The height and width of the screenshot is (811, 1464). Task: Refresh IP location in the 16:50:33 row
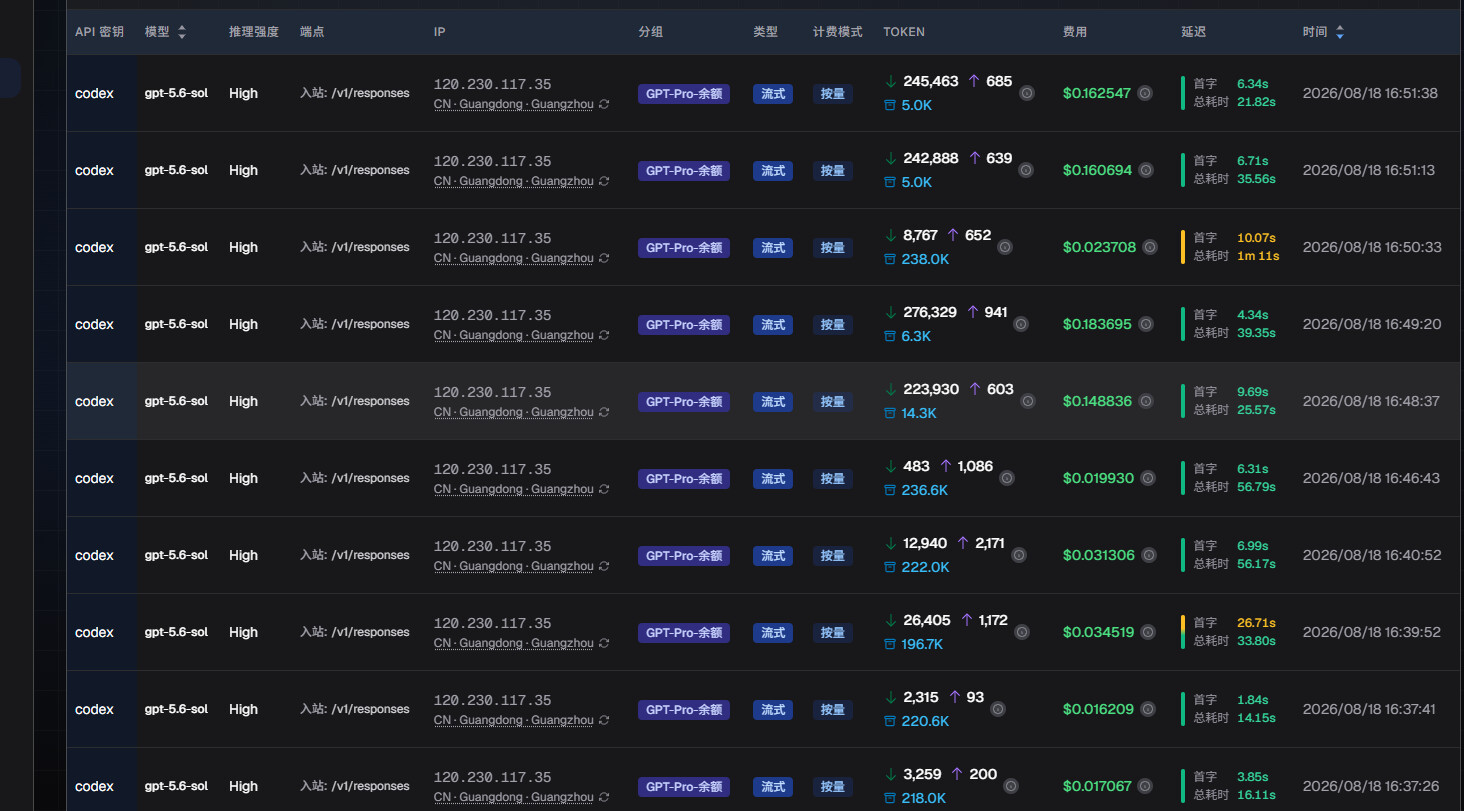point(604,258)
